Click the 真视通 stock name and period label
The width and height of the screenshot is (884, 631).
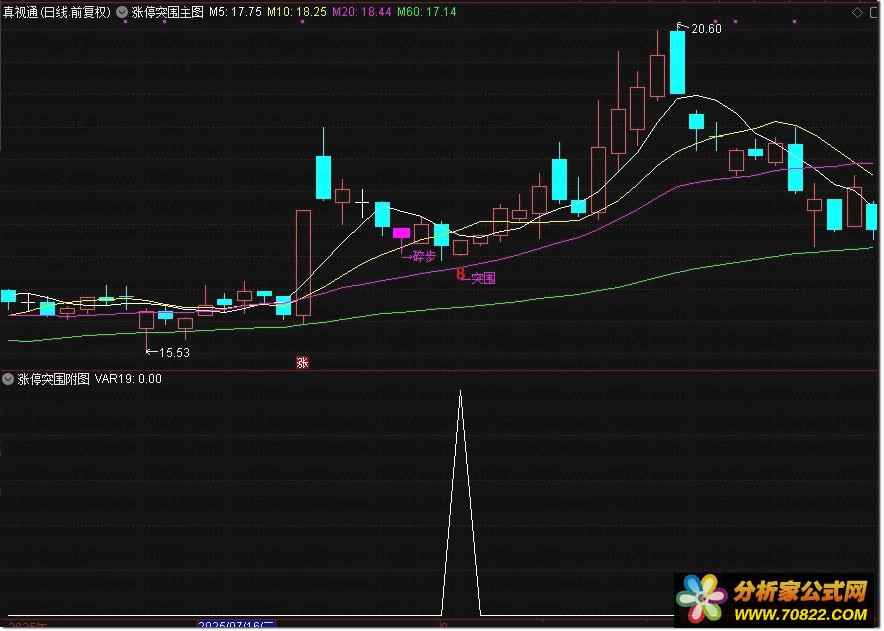(x=56, y=12)
